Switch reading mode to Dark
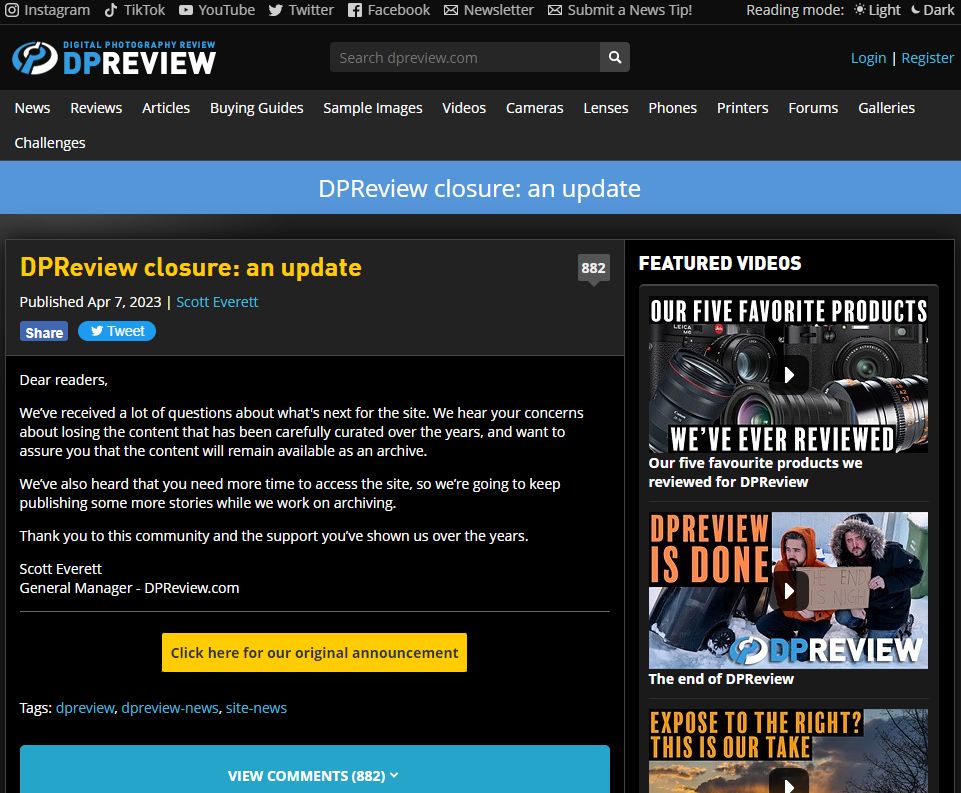The image size is (961, 793). [933, 10]
